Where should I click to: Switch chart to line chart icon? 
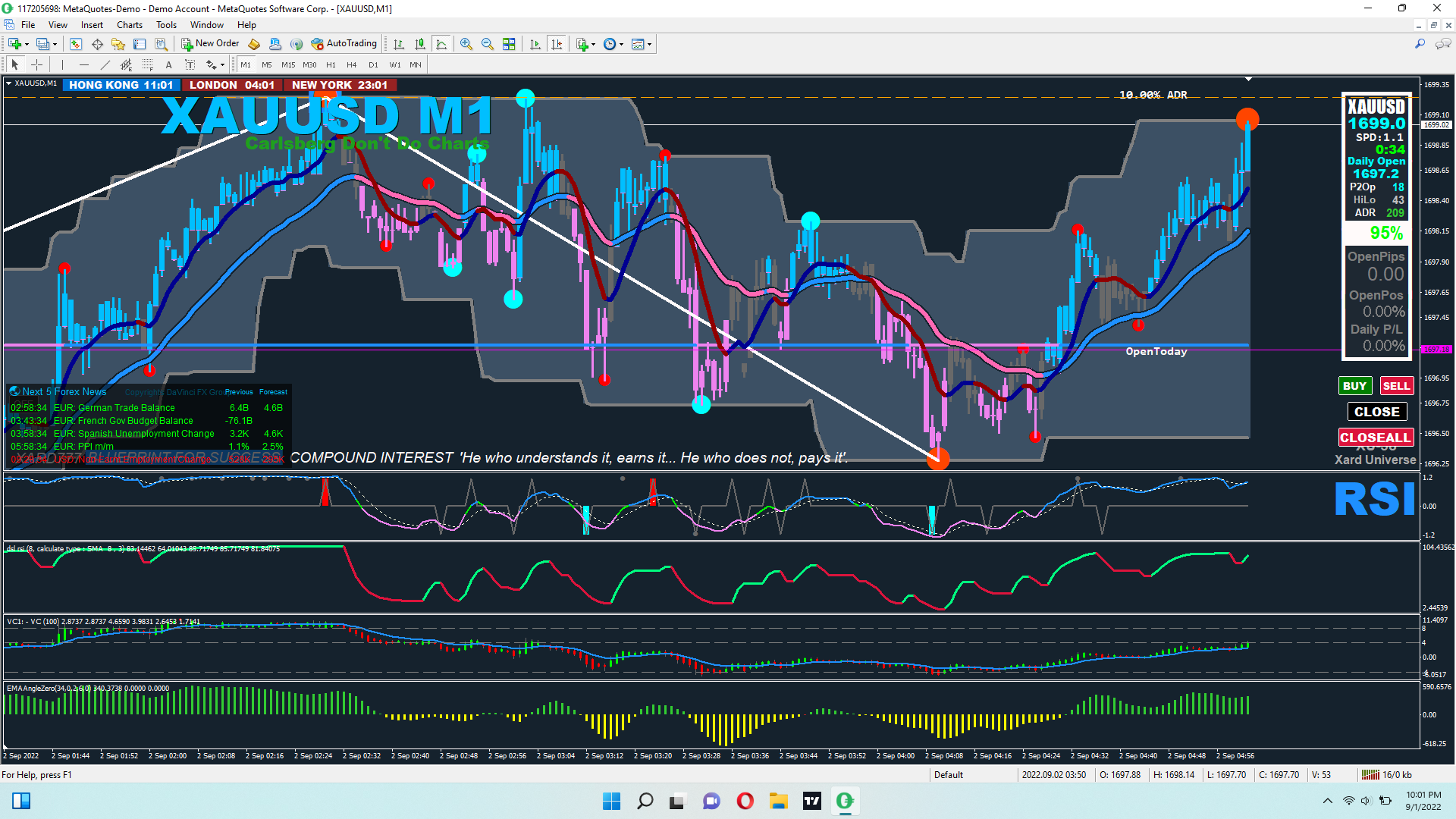click(x=441, y=44)
